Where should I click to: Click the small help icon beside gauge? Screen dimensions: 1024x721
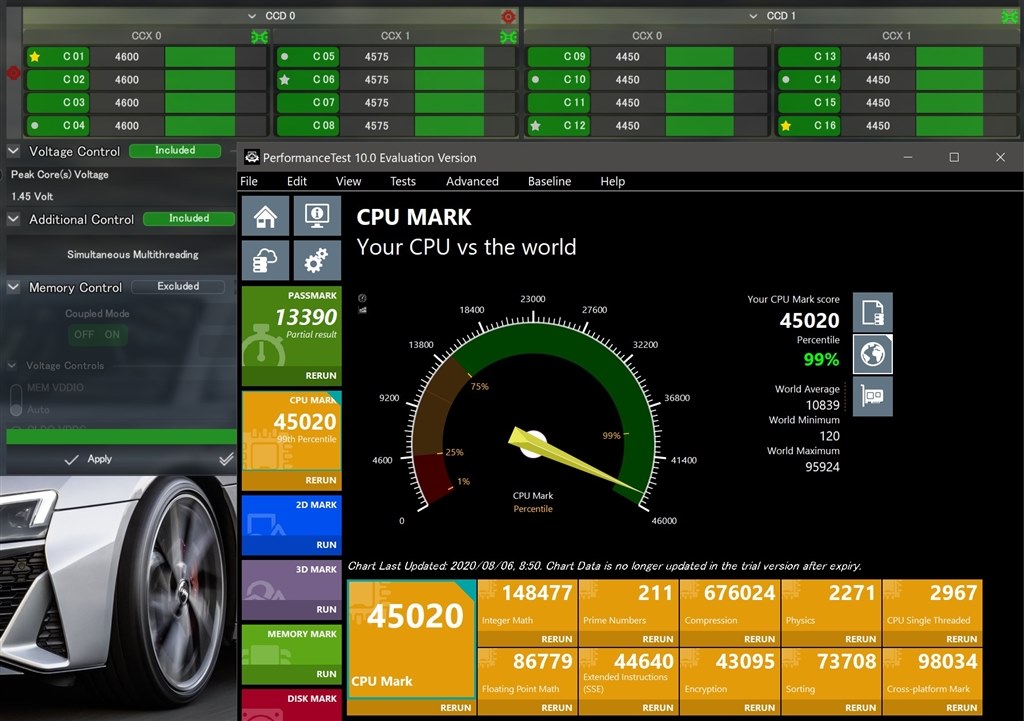pos(362,298)
